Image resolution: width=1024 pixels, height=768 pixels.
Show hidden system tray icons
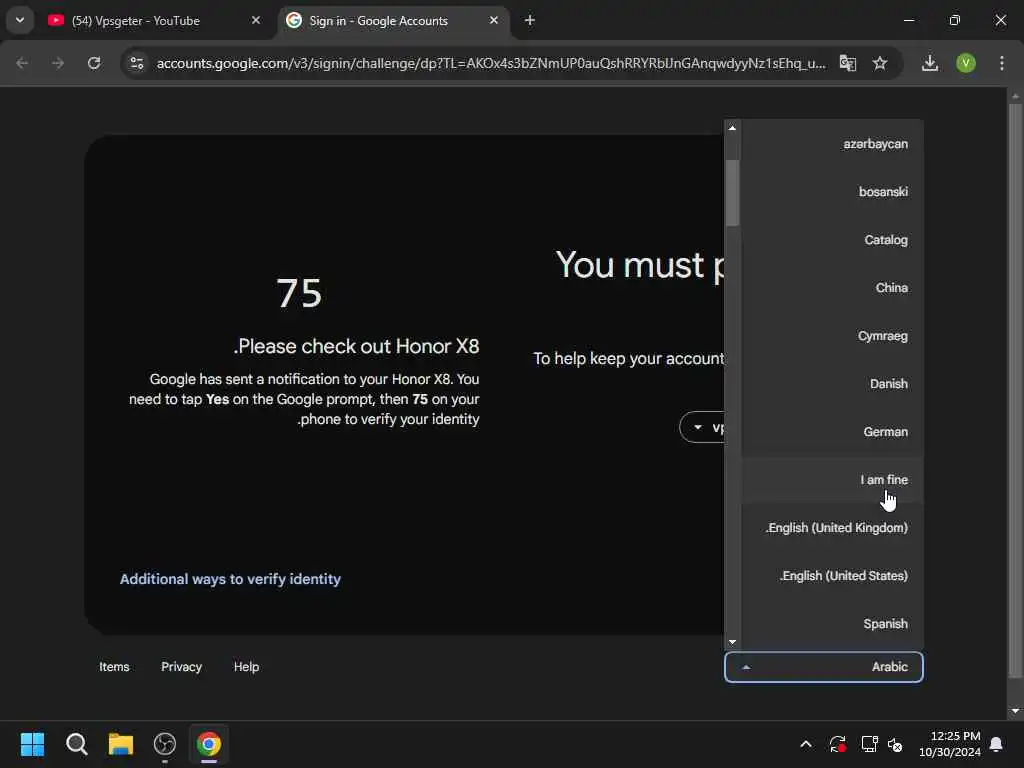(806, 744)
